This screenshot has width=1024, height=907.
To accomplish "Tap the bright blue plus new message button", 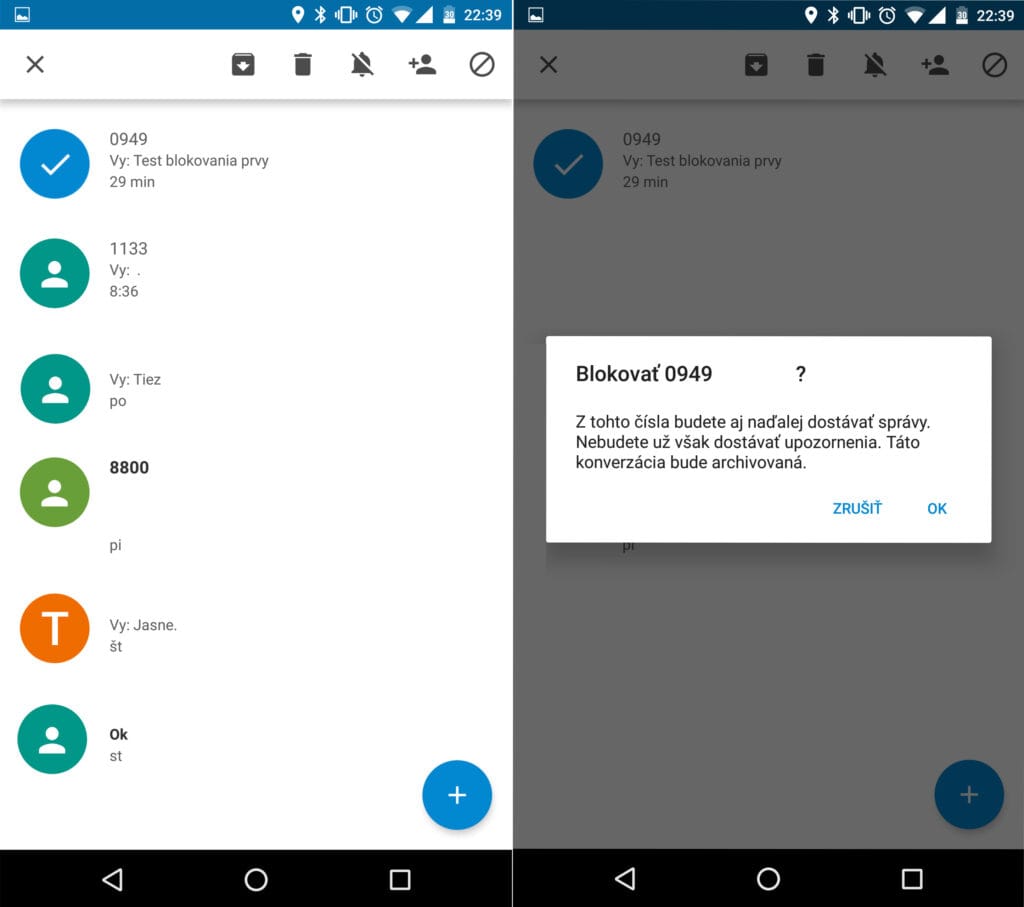I will click(x=457, y=795).
